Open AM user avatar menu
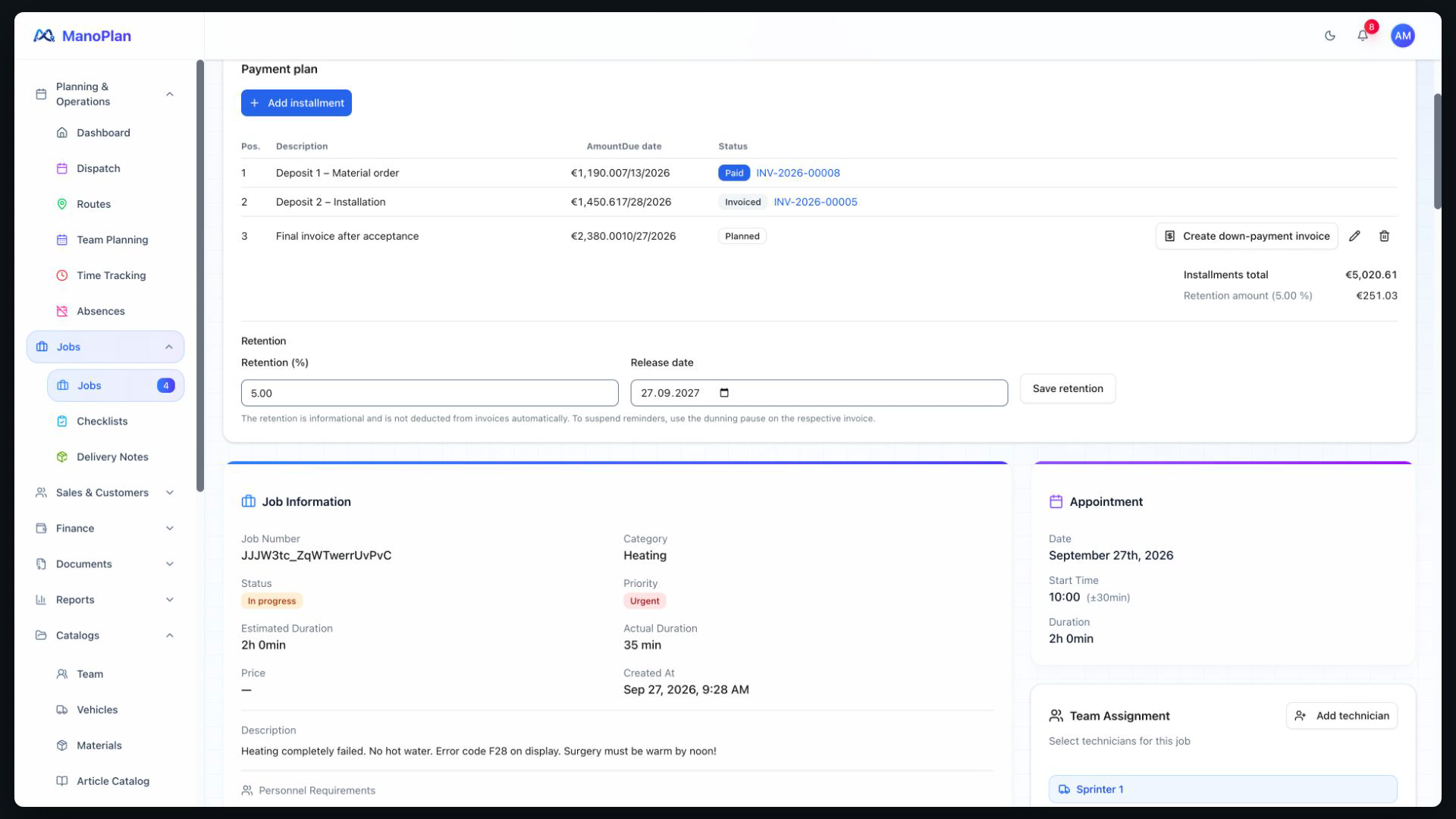This screenshot has height=819, width=1456. 1402,36
